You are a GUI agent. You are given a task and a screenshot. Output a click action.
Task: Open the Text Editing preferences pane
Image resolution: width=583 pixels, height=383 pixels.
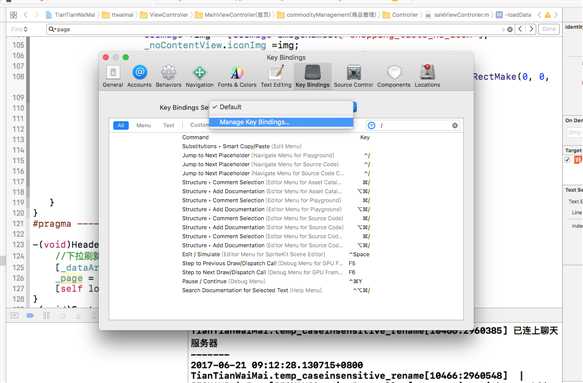click(276, 76)
